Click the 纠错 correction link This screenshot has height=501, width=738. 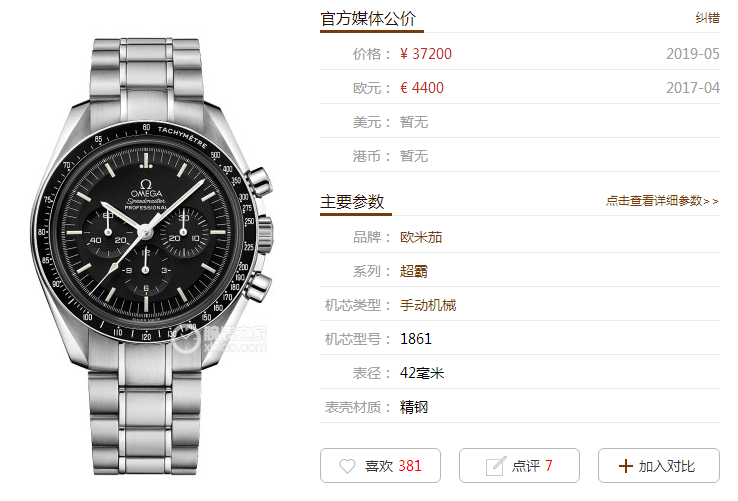[707, 18]
